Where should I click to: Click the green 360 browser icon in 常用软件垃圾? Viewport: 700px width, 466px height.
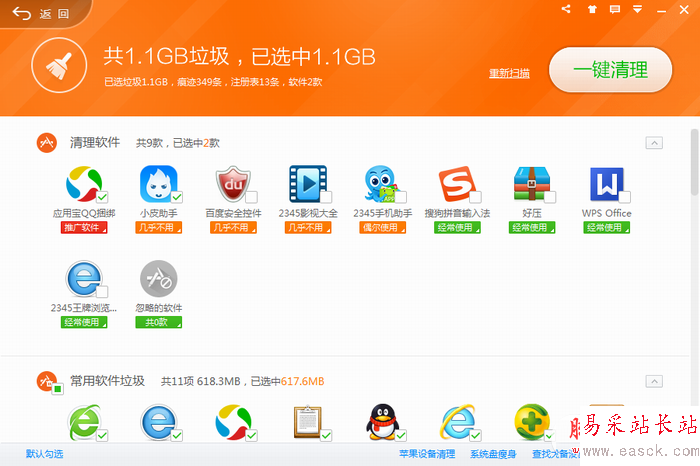[x=84, y=422]
